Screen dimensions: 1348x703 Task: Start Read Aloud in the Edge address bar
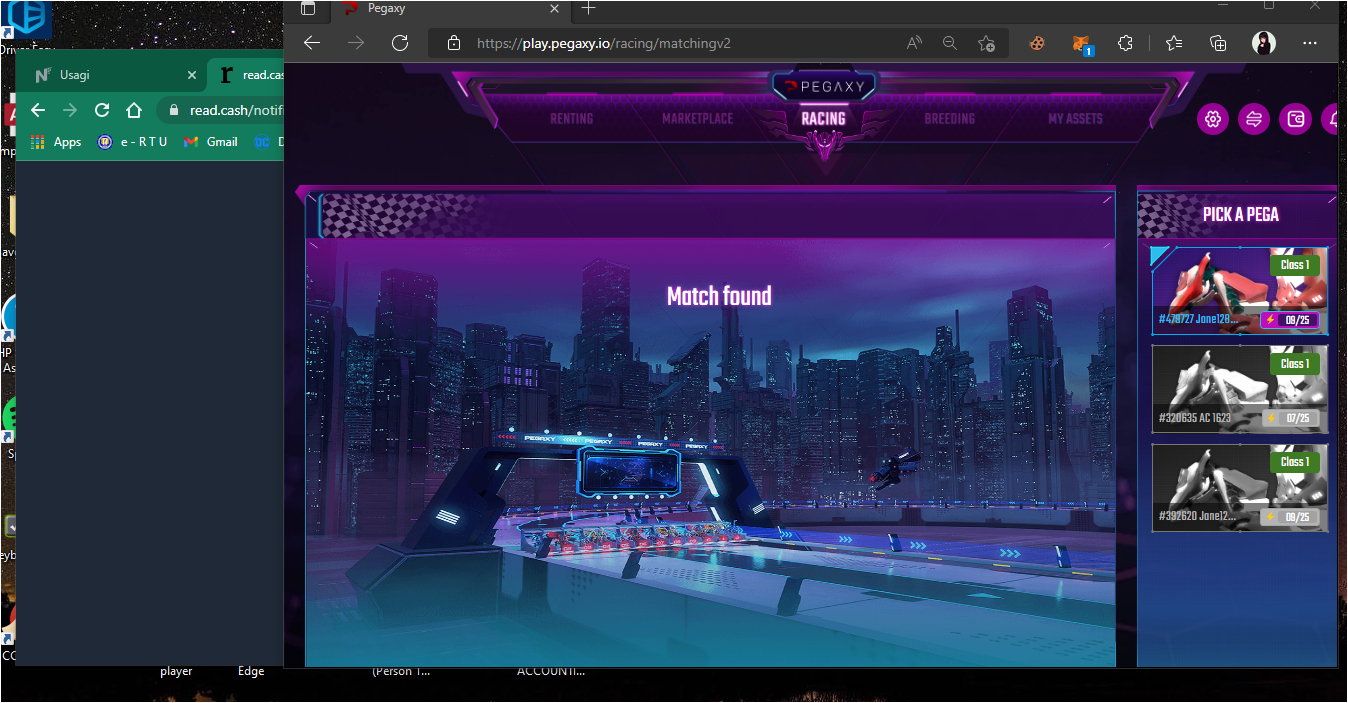point(914,43)
